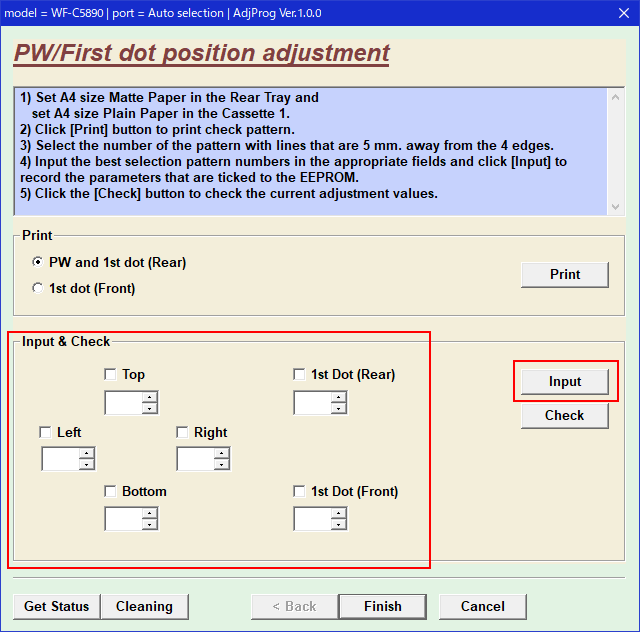Select 1st dot (Front) radio button

[38, 288]
